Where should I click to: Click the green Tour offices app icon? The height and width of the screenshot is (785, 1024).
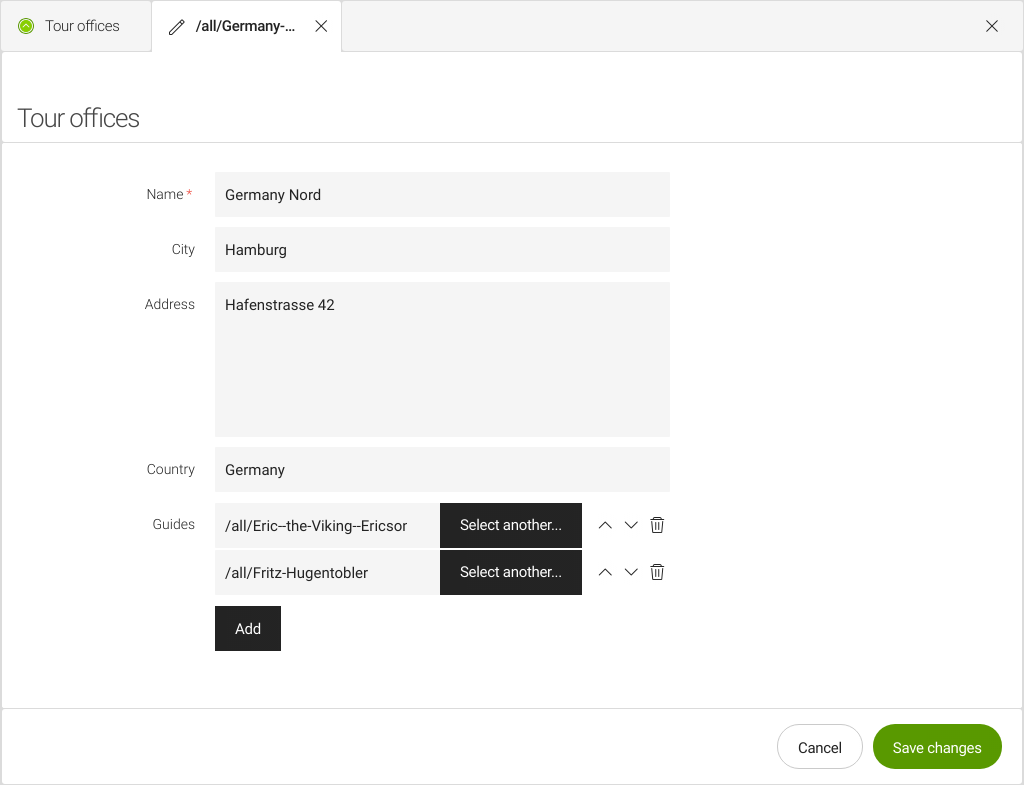point(26,26)
